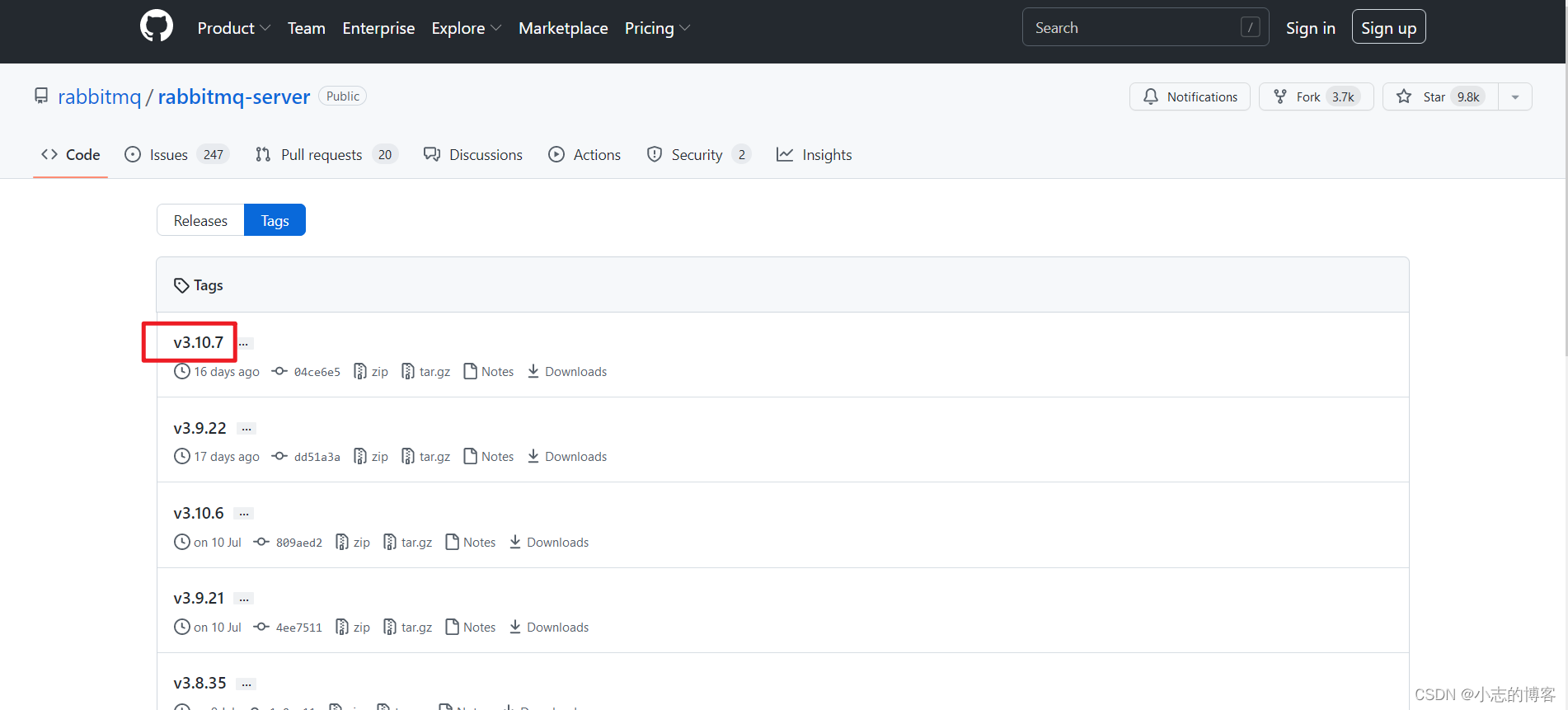The width and height of the screenshot is (1568, 710).
Task: Download zip for v3.9.21
Action: 353,628
